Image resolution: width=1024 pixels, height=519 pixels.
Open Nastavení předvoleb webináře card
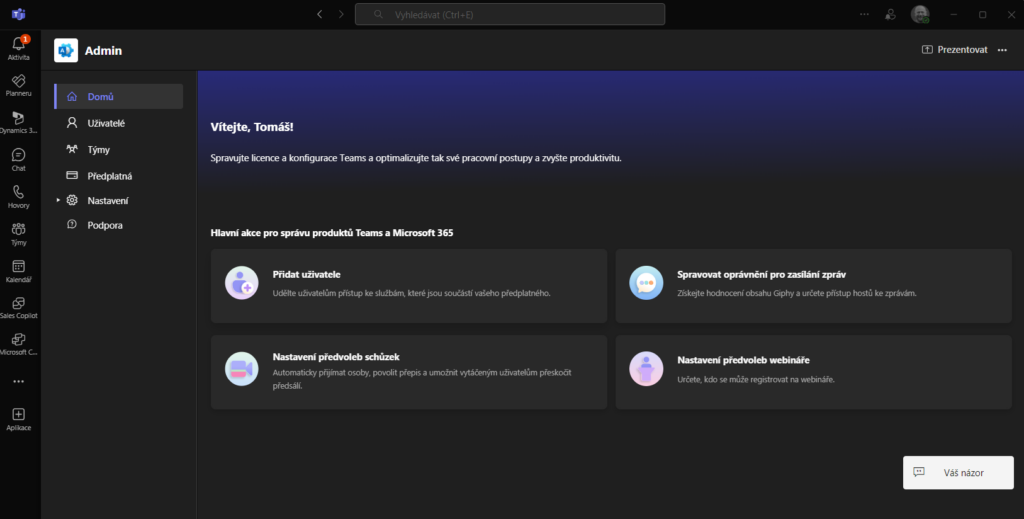814,372
